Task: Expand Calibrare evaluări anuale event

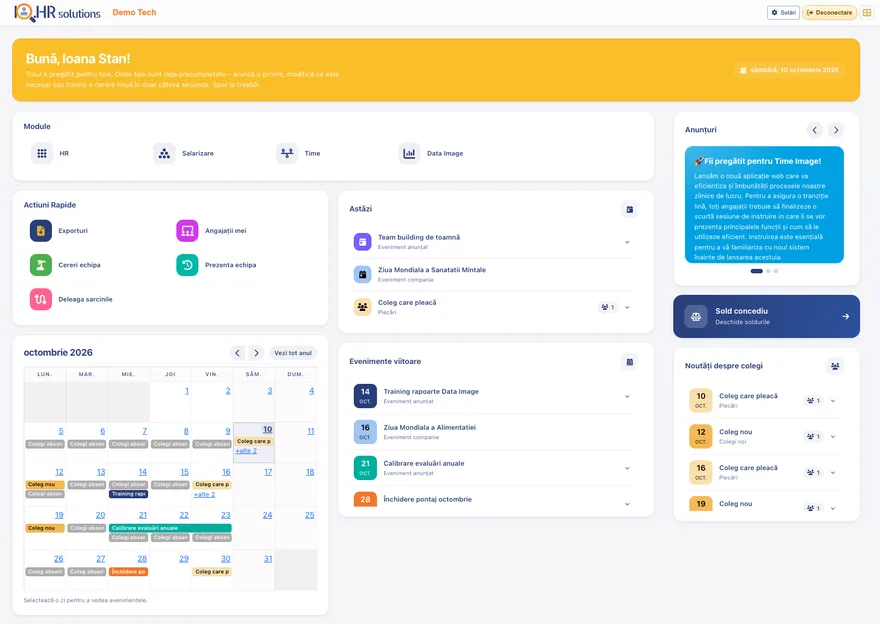Action: [627, 468]
